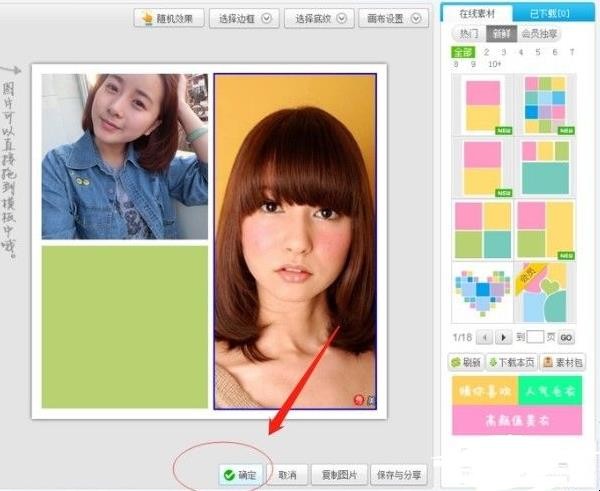Screen dimensions: 600x491
Task: Open the 选择底纹 background pattern dropdown
Action: [319, 18]
